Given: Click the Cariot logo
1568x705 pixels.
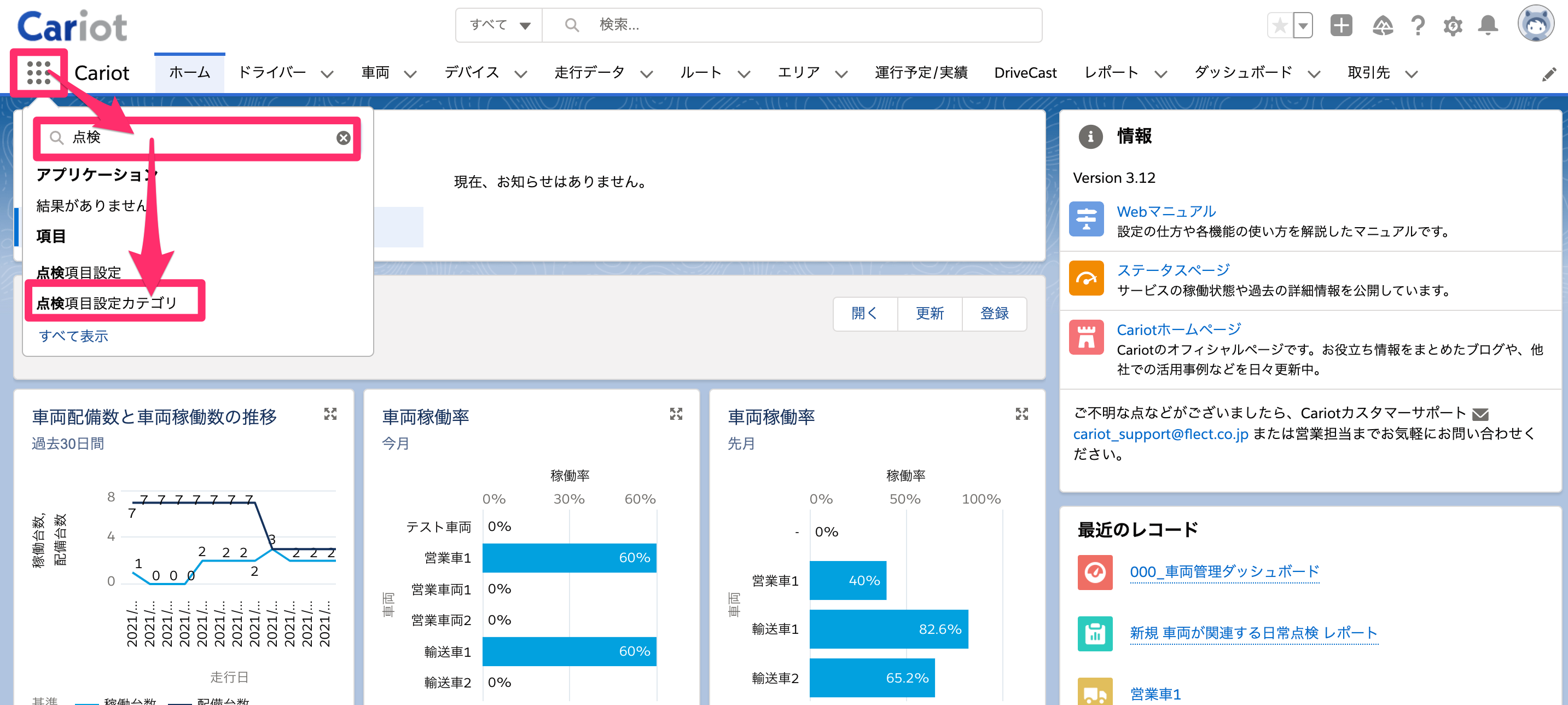Looking at the screenshot, I should 72,26.
